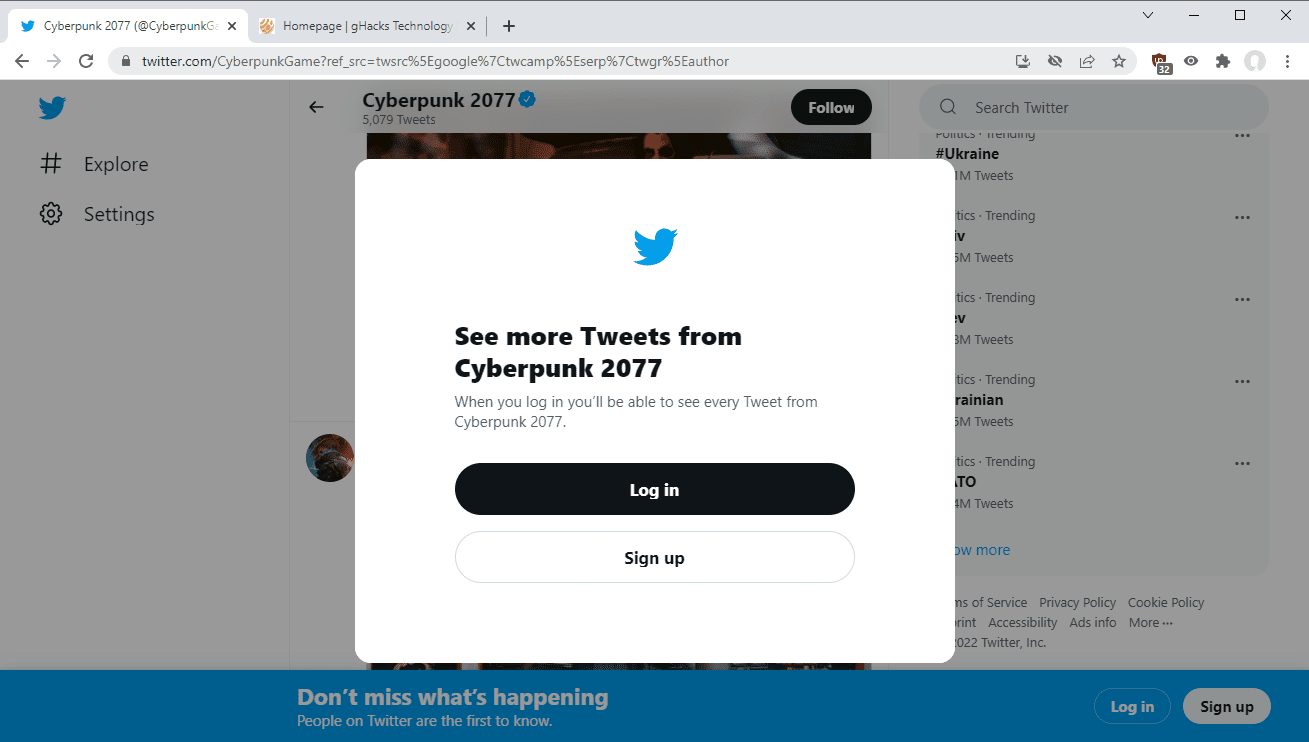Image resolution: width=1309 pixels, height=742 pixels.
Task: Open Chrome extensions puzzle icon
Action: point(1222,61)
